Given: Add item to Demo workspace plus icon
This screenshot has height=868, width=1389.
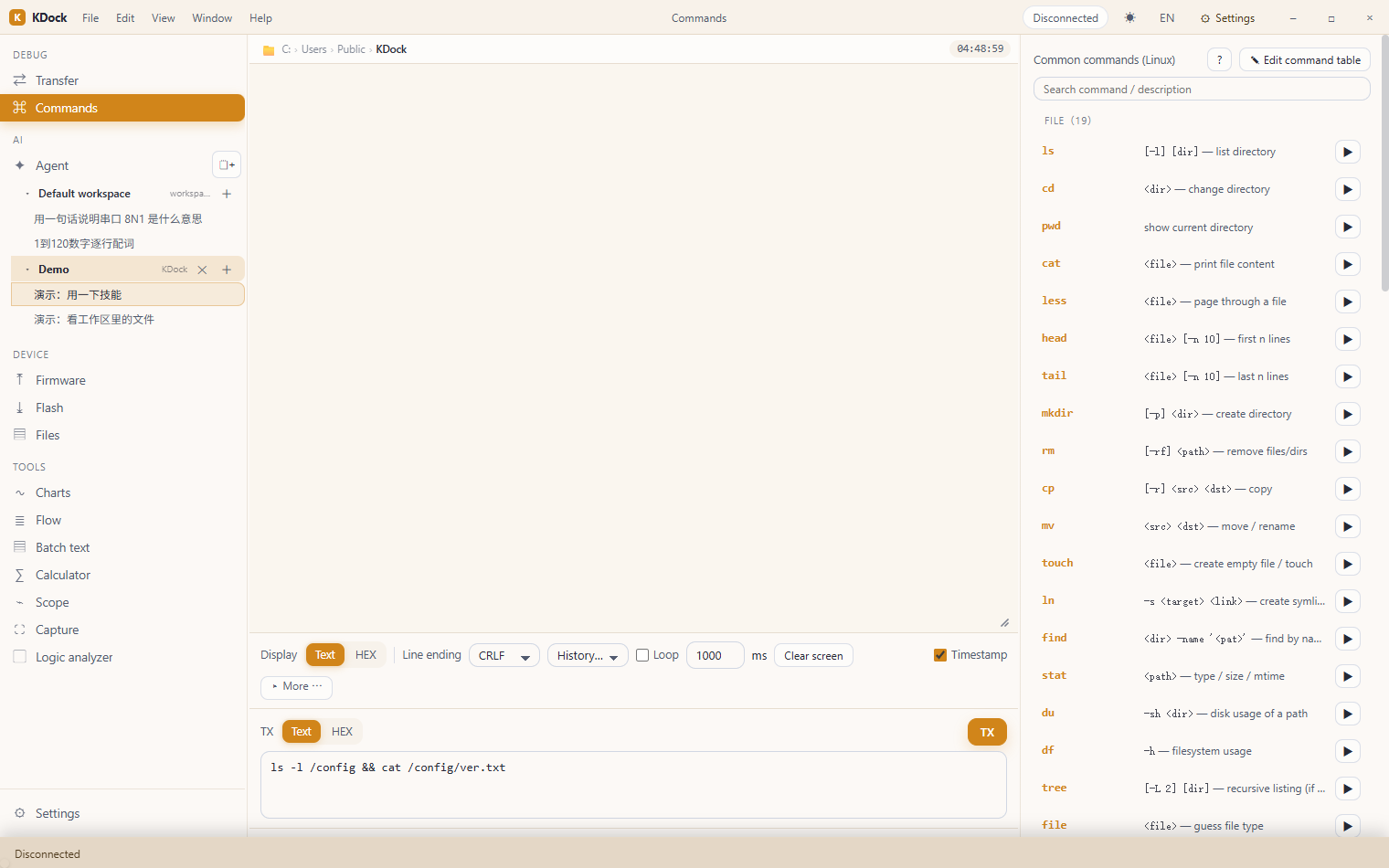Looking at the screenshot, I should click(227, 270).
